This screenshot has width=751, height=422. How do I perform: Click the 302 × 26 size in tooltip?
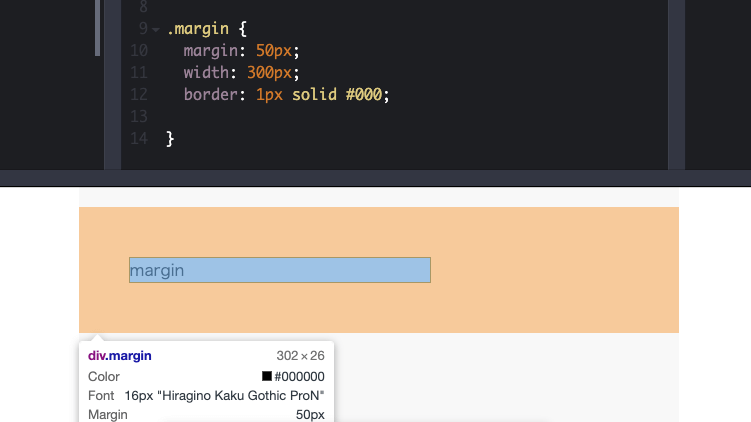pyautogui.click(x=300, y=356)
